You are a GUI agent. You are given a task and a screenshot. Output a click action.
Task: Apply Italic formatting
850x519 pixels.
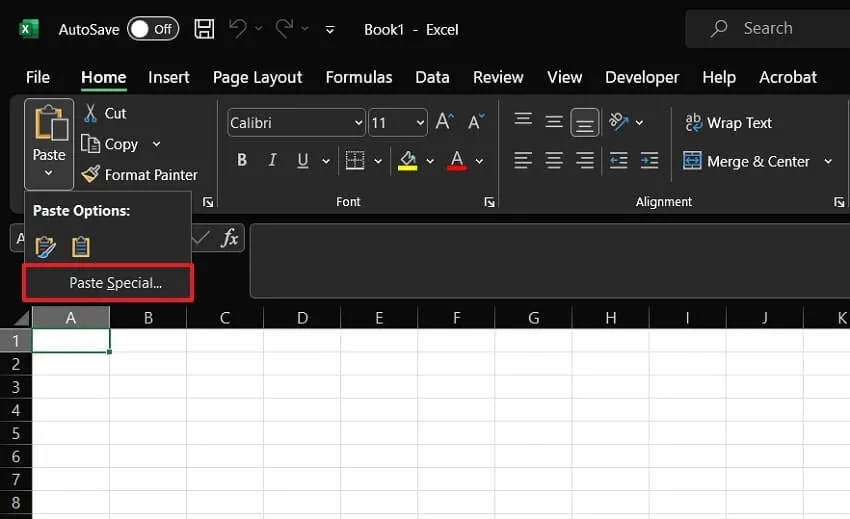(272, 160)
